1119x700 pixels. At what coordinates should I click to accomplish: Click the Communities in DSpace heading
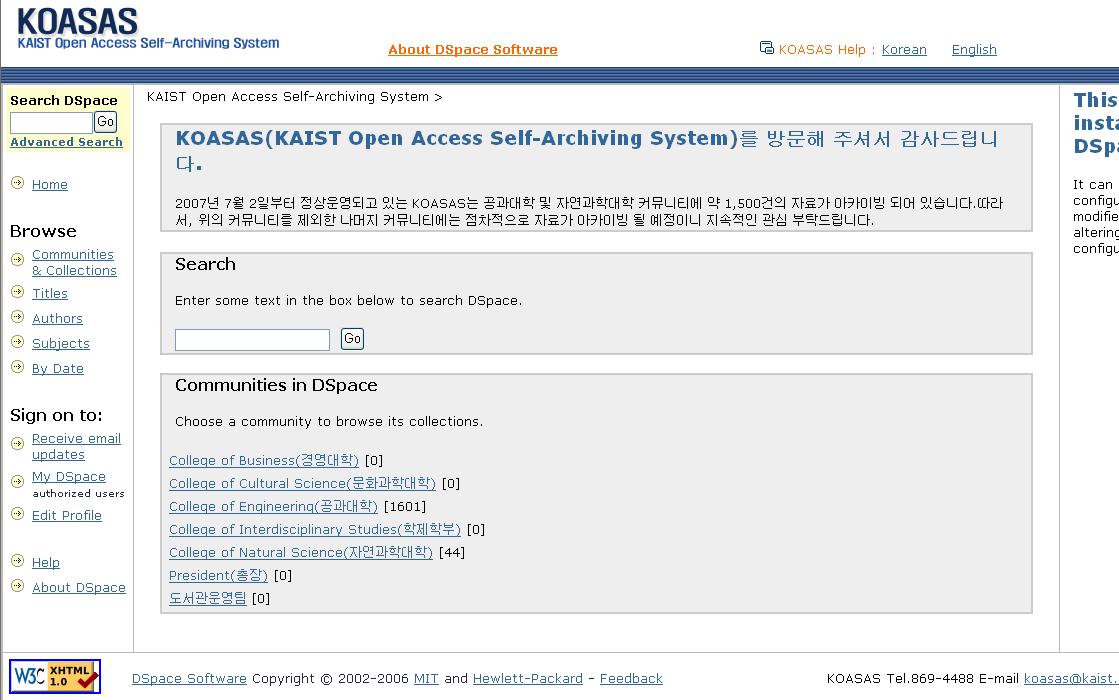click(x=276, y=385)
